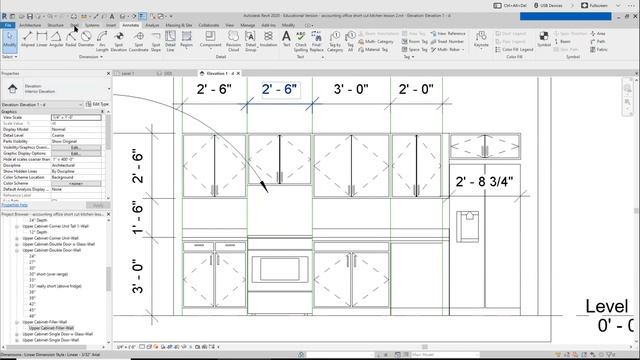Screen dimensions: 640x360
Task: Save the project from quick access toolbar
Action: (30, 16)
